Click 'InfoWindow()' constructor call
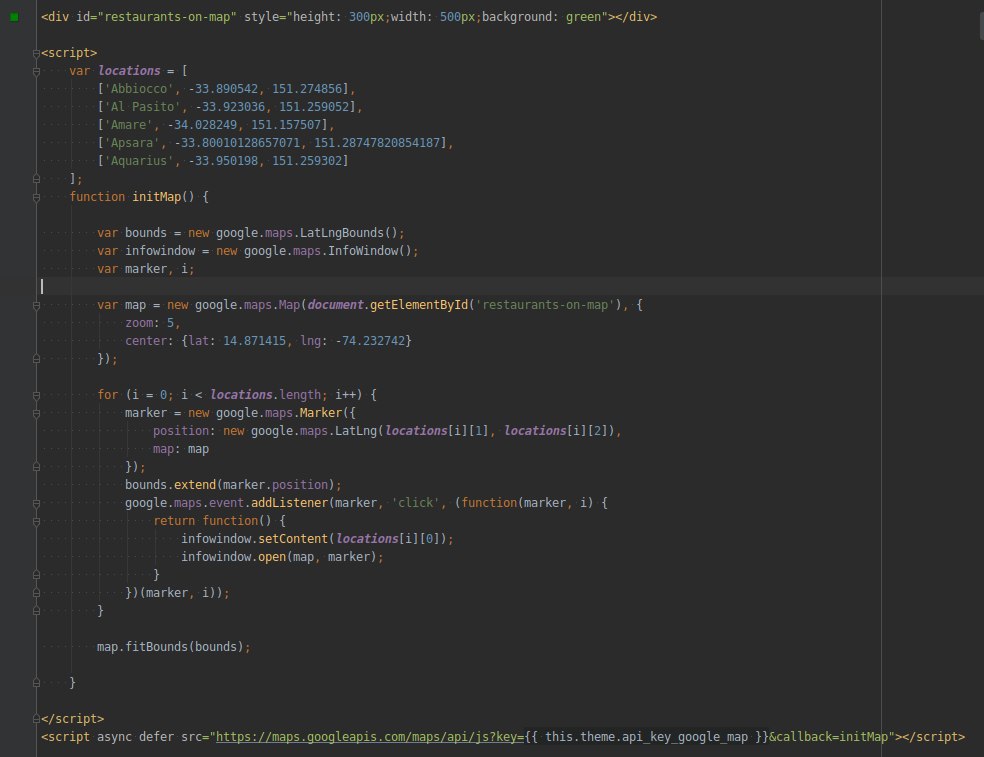Viewport: 984px width, 757px height. click(370, 251)
